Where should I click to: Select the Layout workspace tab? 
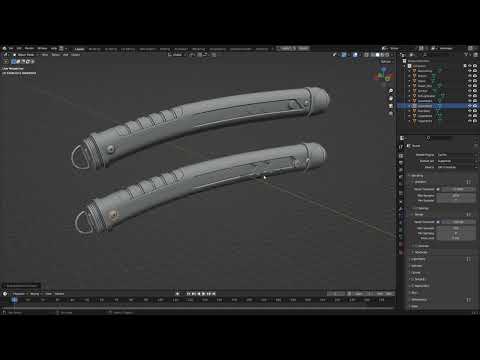79,49
